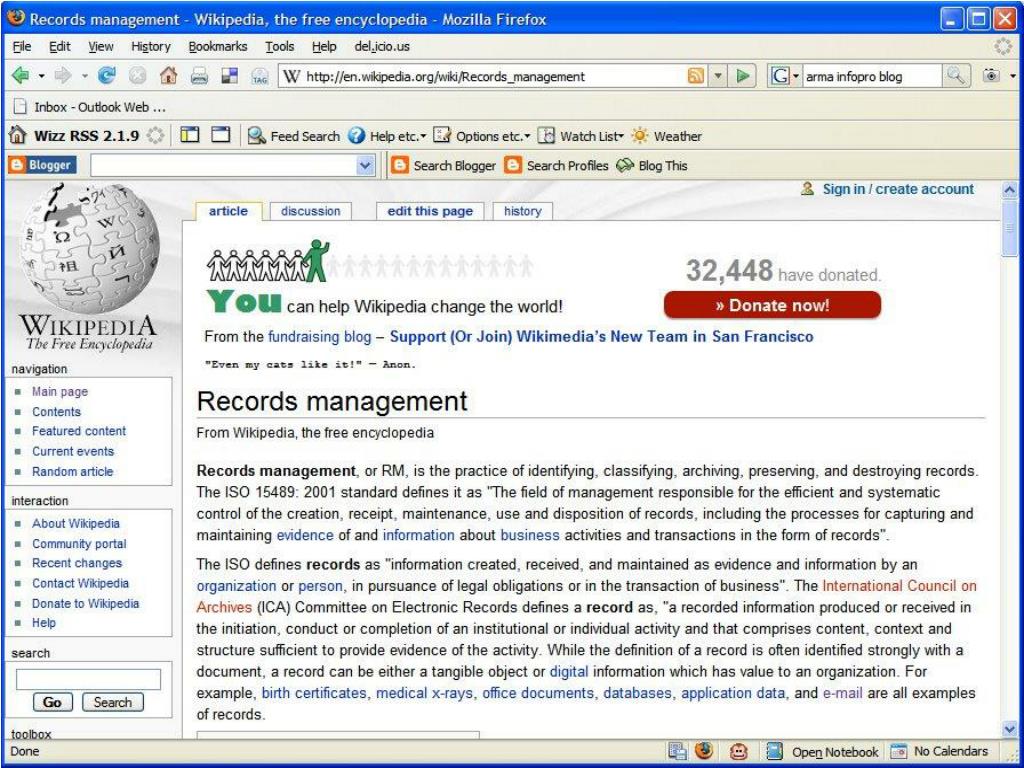This screenshot has height=768, width=1024.
Task: Open the Weather item in Wizz RSS toolbar
Action: click(667, 136)
